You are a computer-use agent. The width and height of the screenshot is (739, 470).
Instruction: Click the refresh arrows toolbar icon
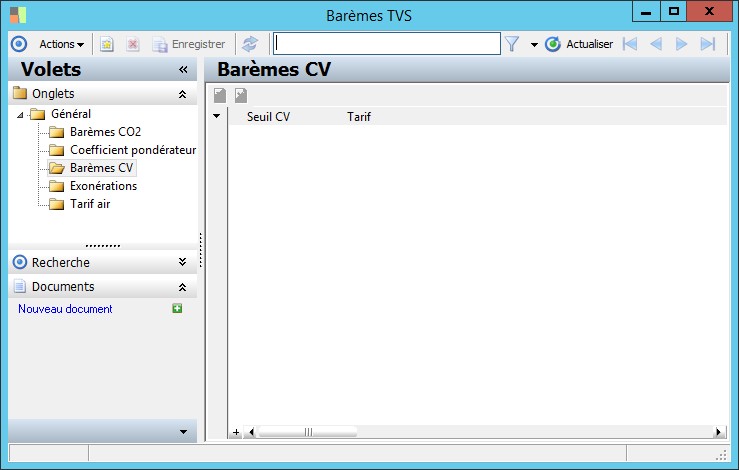pos(250,44)
